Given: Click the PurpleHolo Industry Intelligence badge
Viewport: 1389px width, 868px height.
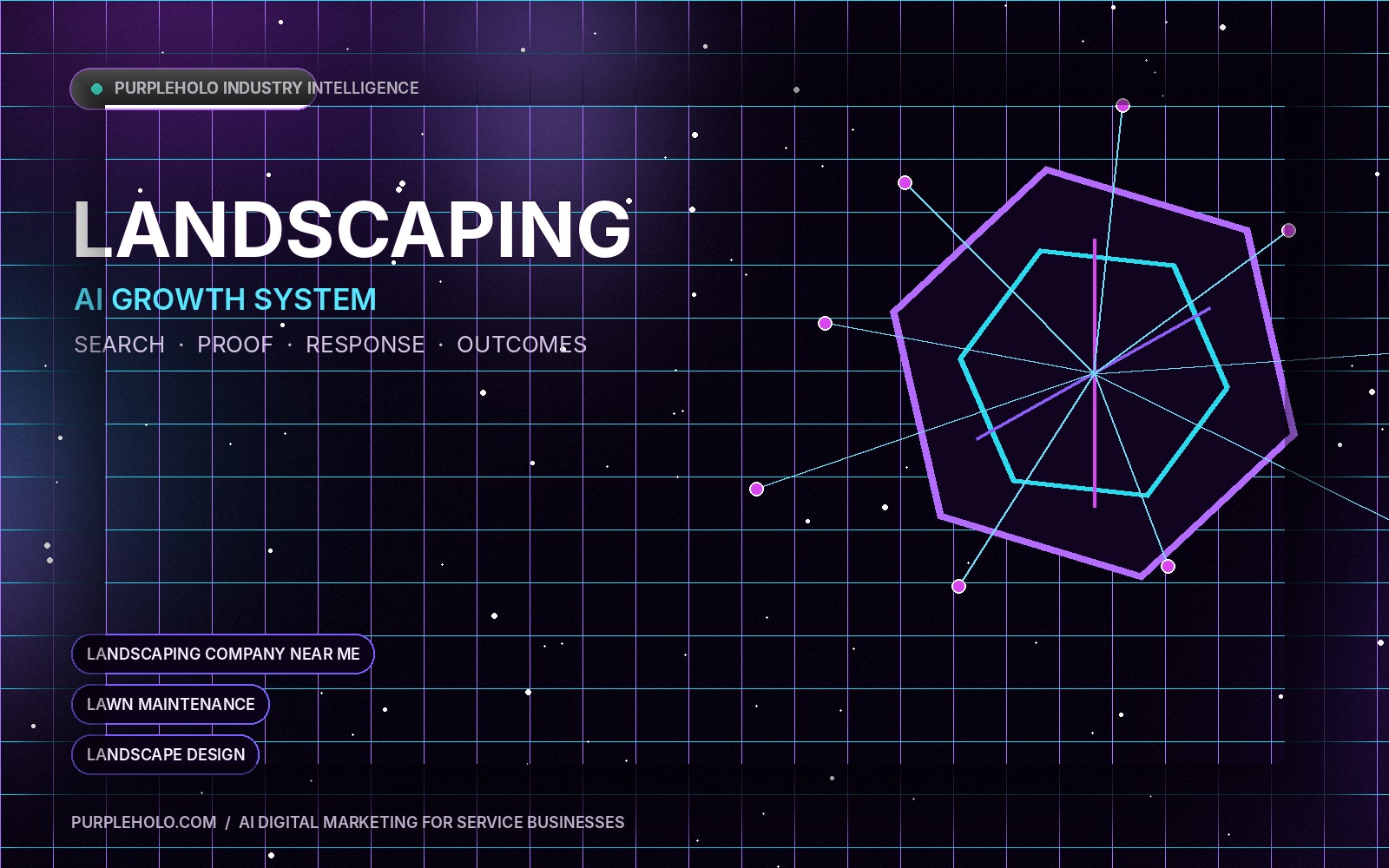Looking at the screenshot, I should point(194,89).
